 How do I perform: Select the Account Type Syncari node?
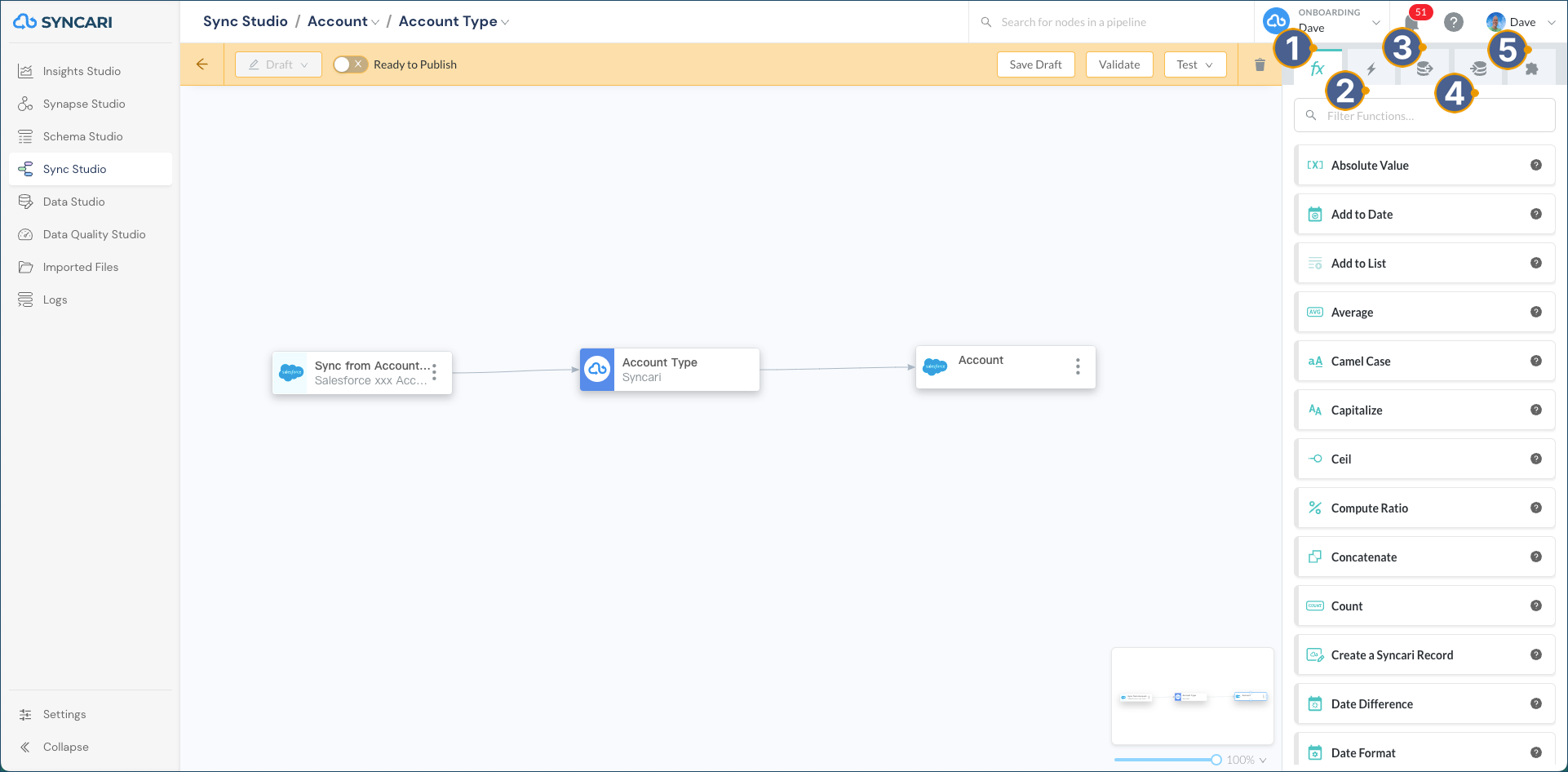point(670,370)
